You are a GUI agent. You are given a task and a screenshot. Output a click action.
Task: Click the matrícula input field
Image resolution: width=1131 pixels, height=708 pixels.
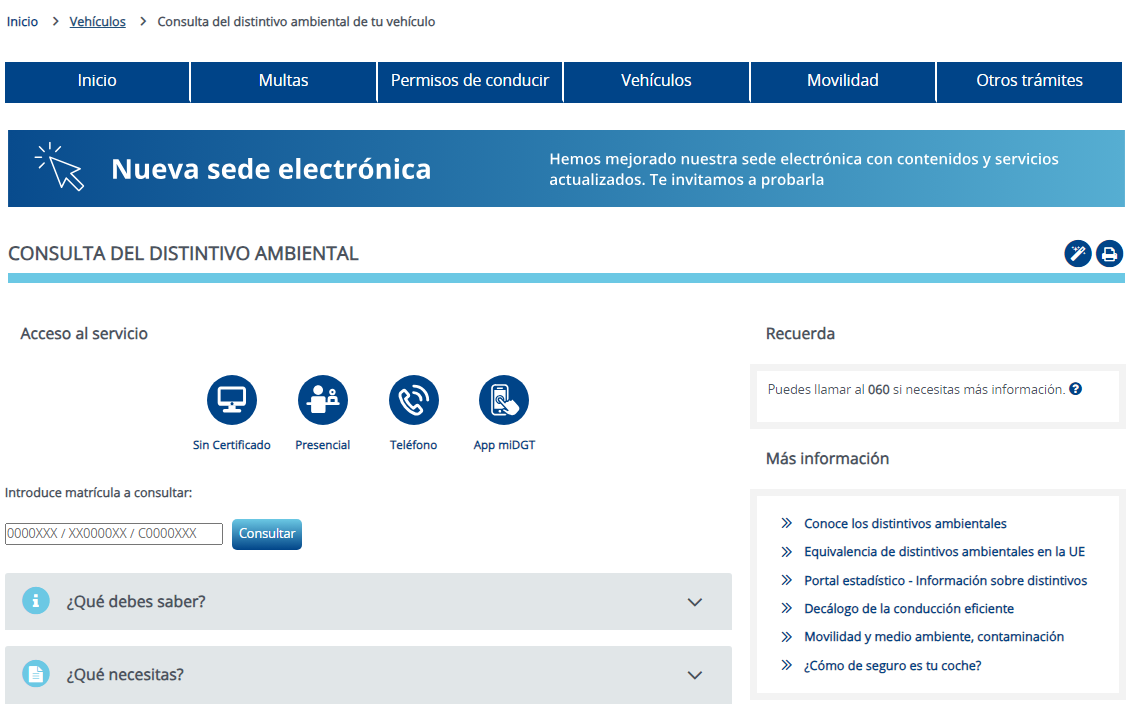pos(113,533)
